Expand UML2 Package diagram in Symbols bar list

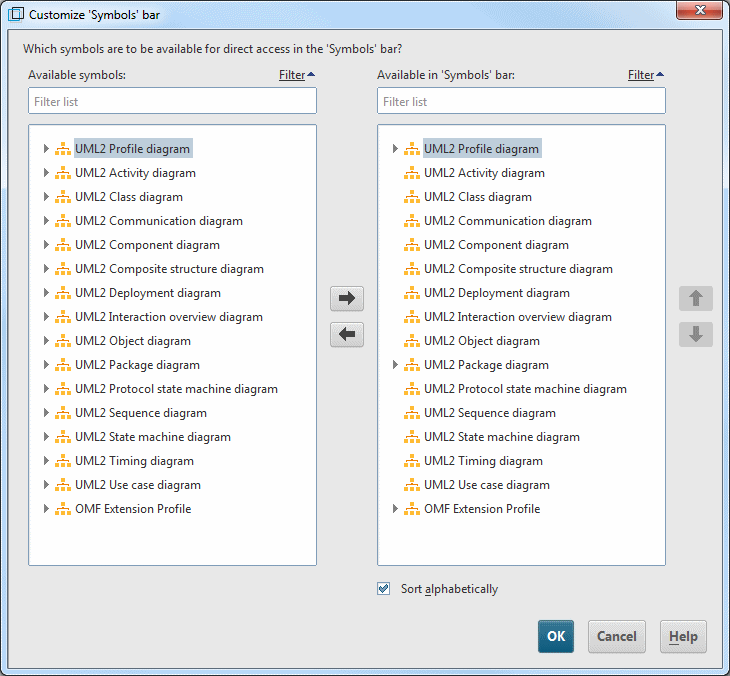coord(395,365)
